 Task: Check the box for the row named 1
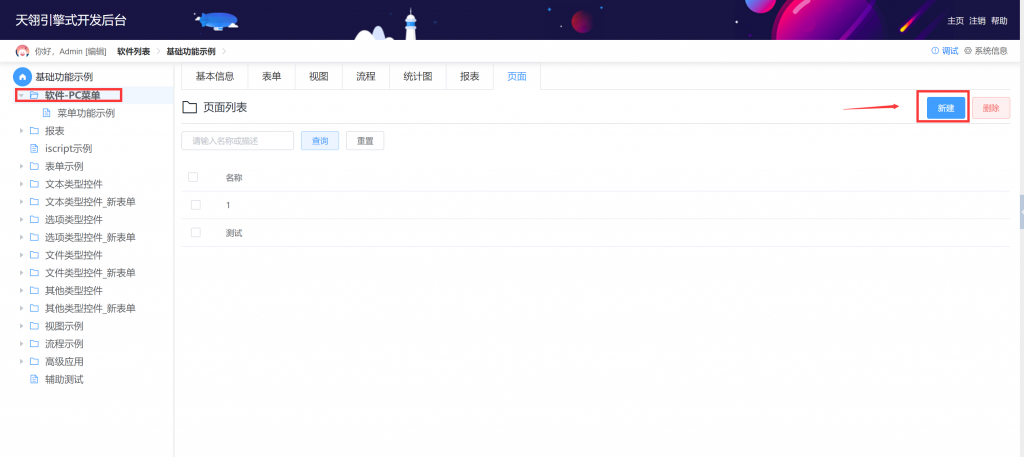pos(196,205)
